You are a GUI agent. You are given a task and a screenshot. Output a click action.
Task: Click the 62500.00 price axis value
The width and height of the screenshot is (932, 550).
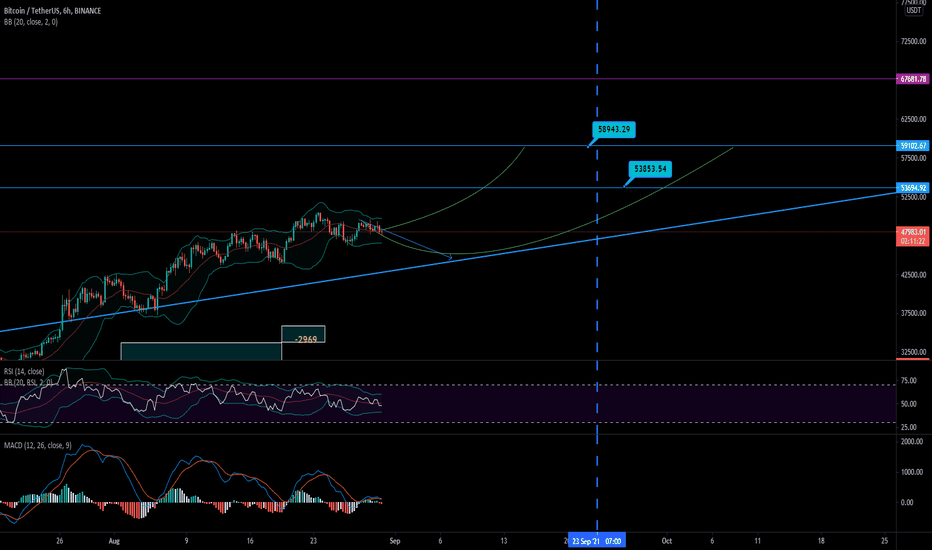pos(914,120)
